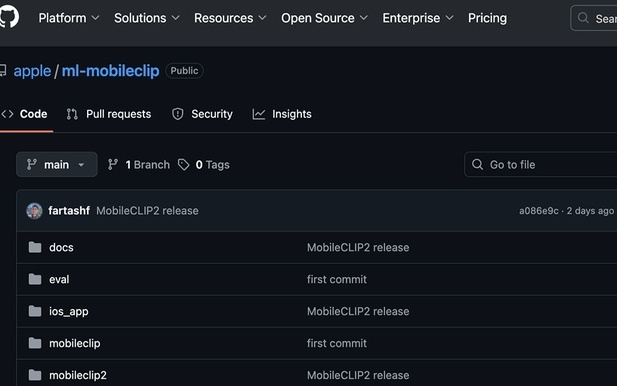This screenshot has height=386, width=617.
Task: Open the apple organization link
Action: 32,71
